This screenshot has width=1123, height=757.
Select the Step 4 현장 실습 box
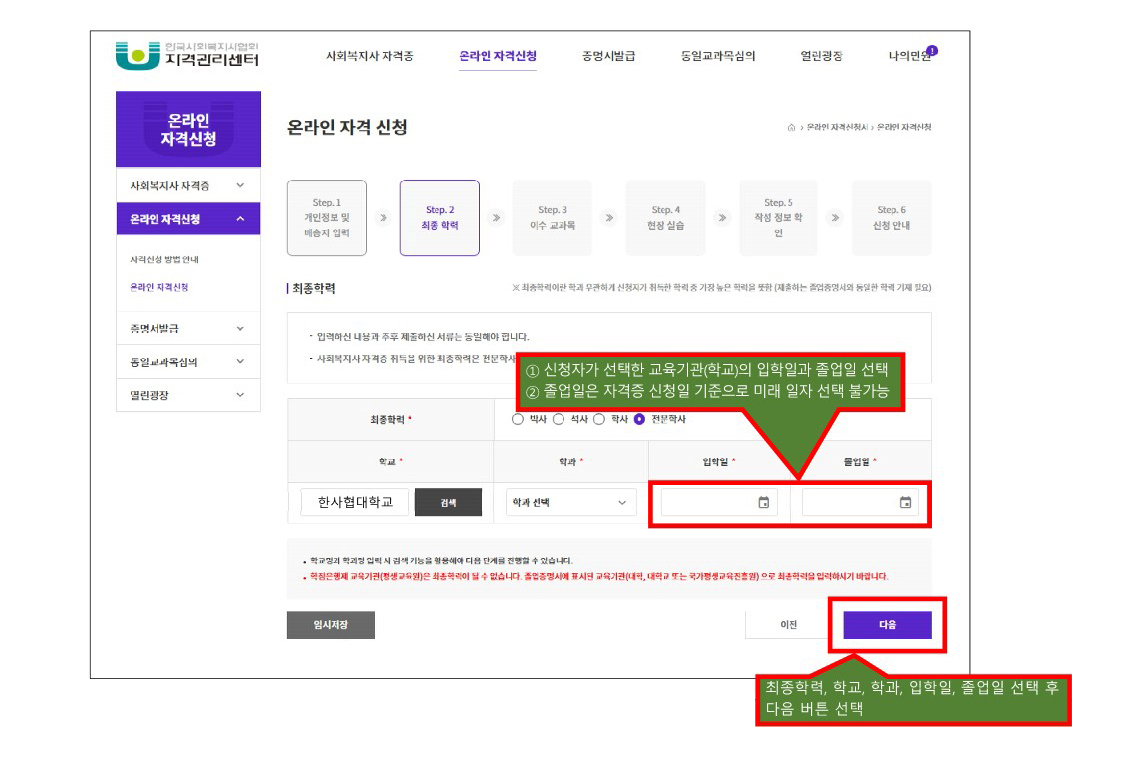click(665, 218)
